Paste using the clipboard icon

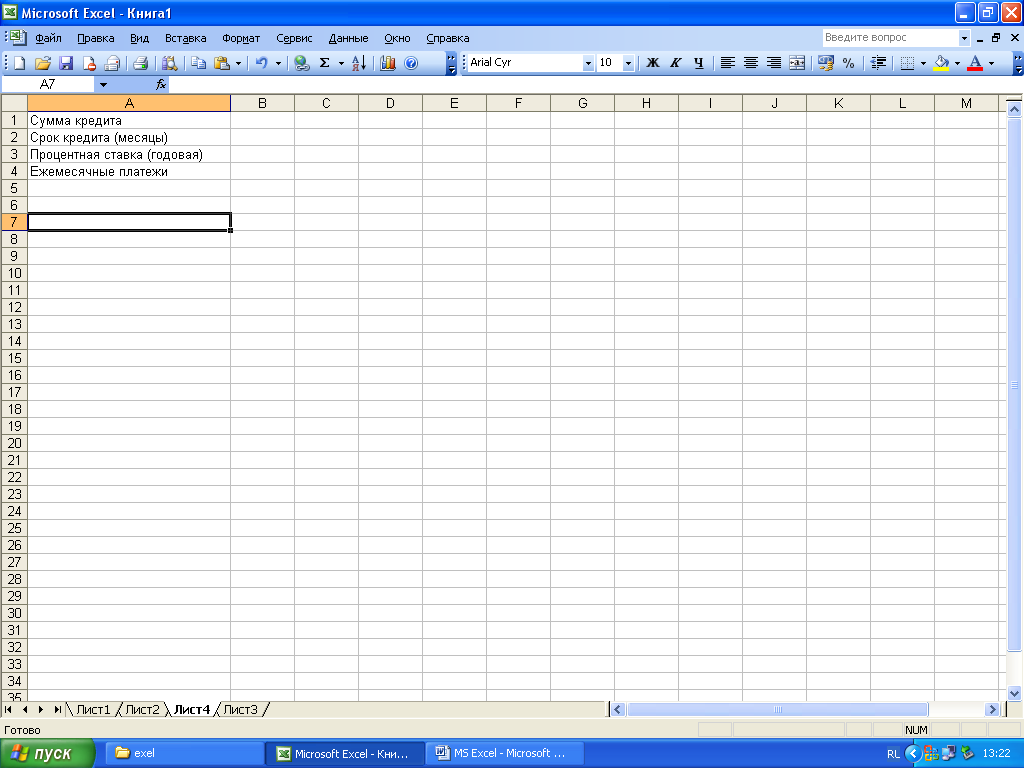pyautogui.click(x=222, y=63)
